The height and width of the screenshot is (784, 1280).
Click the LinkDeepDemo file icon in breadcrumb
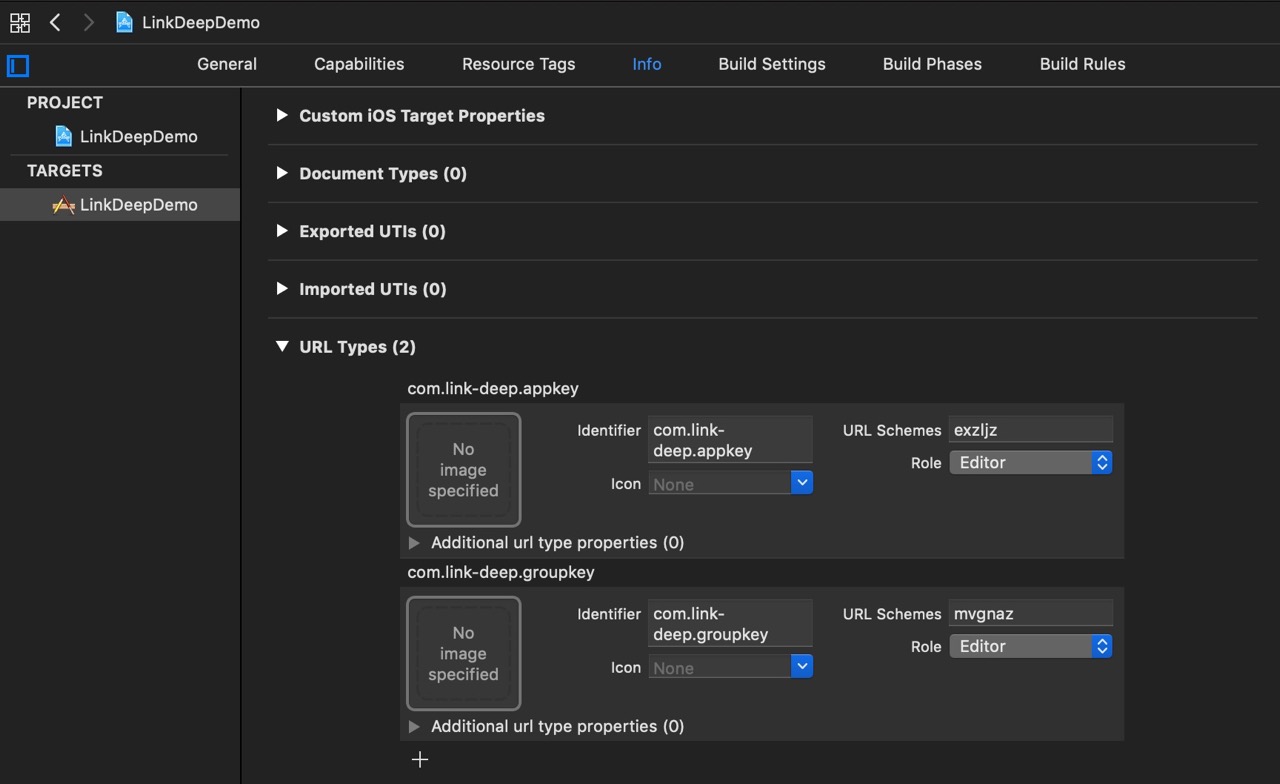click(x=124, y=22)
